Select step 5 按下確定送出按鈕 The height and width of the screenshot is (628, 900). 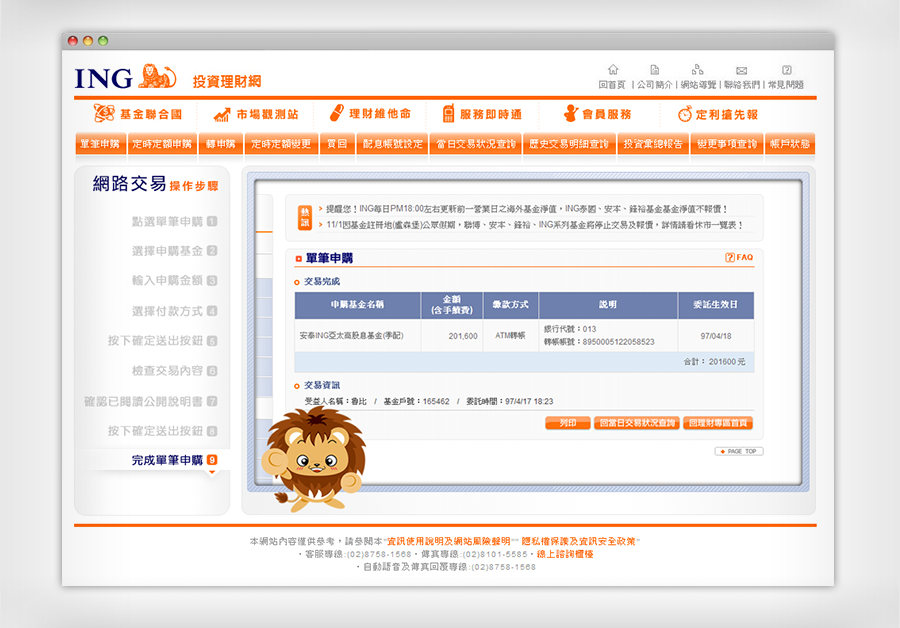click(x=162, y=341)
